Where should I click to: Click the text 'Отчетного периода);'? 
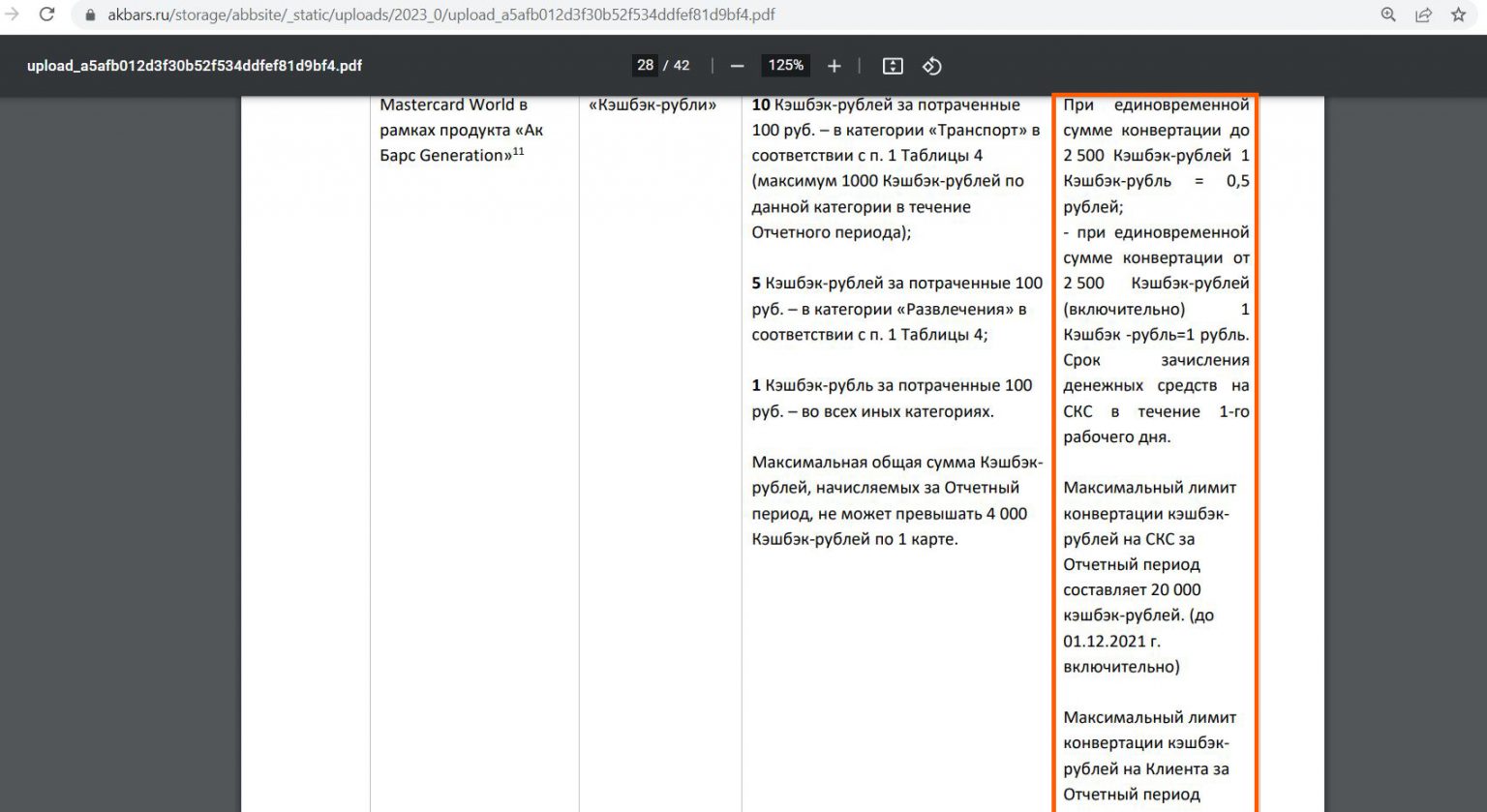coord(832,232)
